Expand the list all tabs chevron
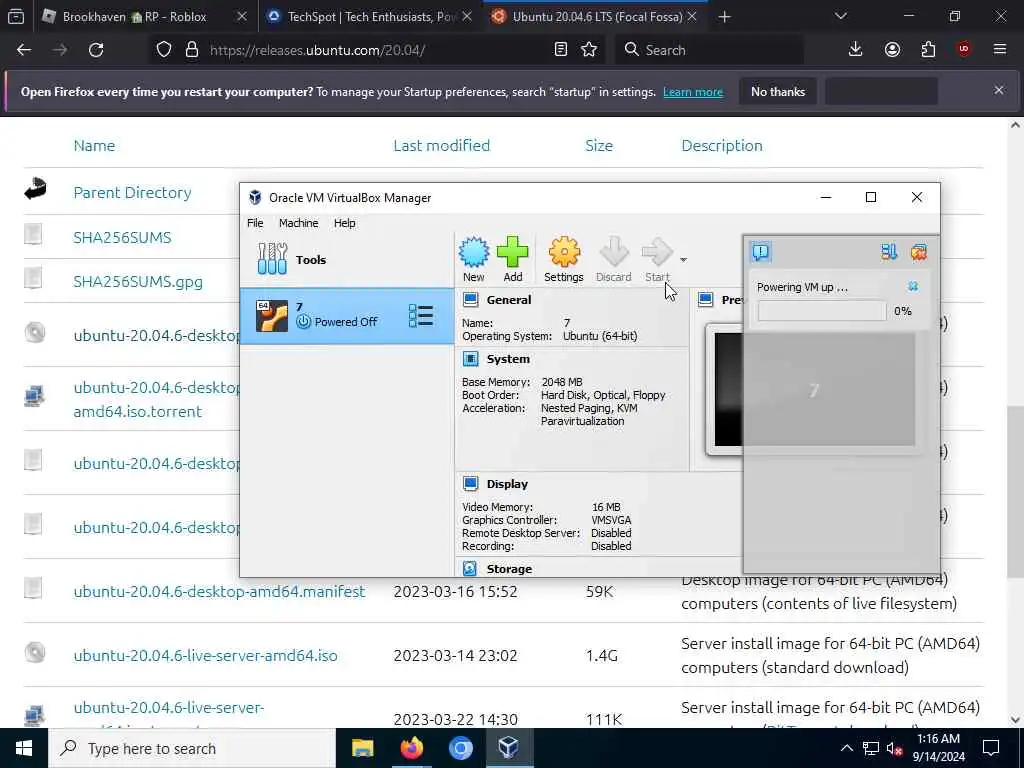Screen dimensions: 1024x768 [841, 16]
